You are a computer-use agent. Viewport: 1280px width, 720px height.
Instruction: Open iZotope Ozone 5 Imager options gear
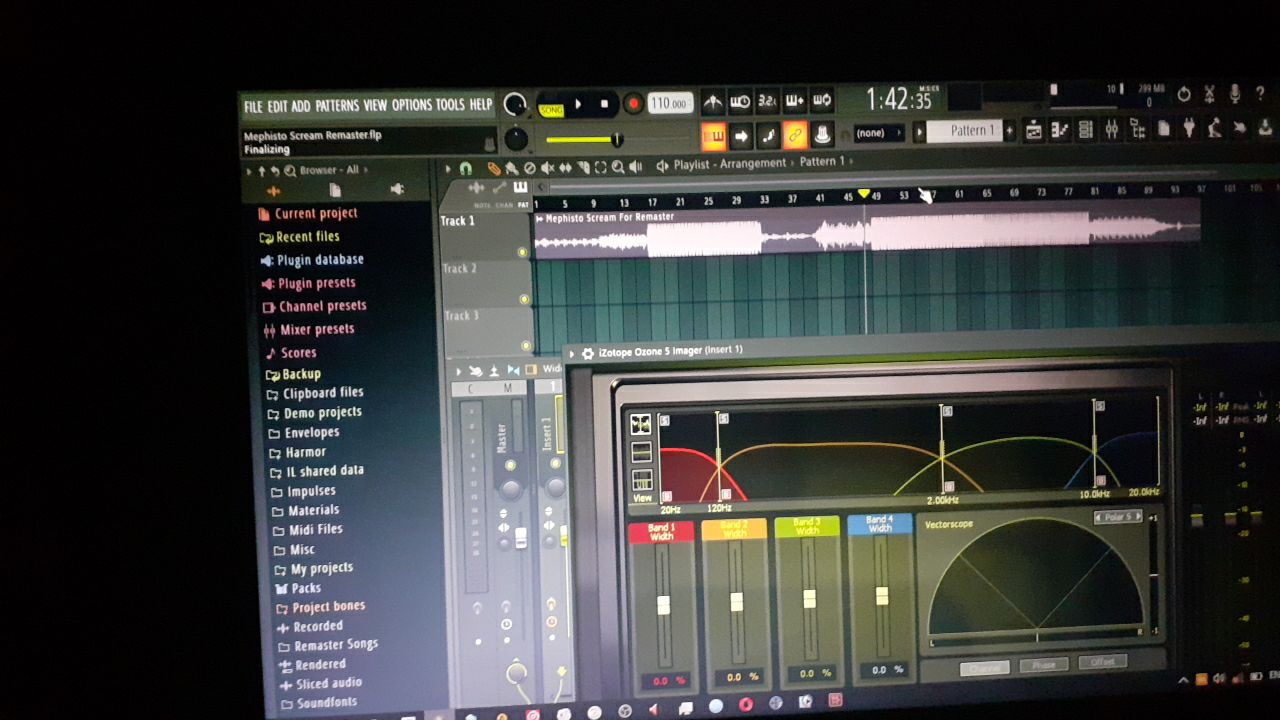(588, 353)
